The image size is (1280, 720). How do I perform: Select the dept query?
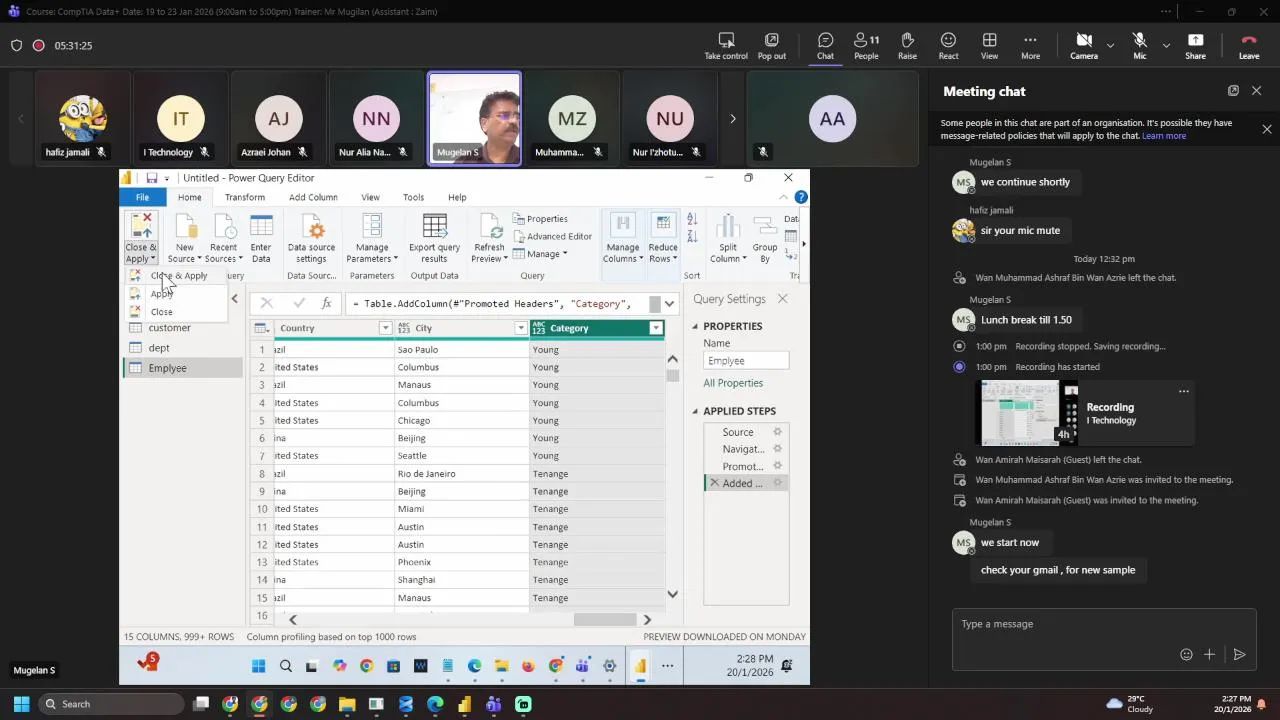point(182,348)
